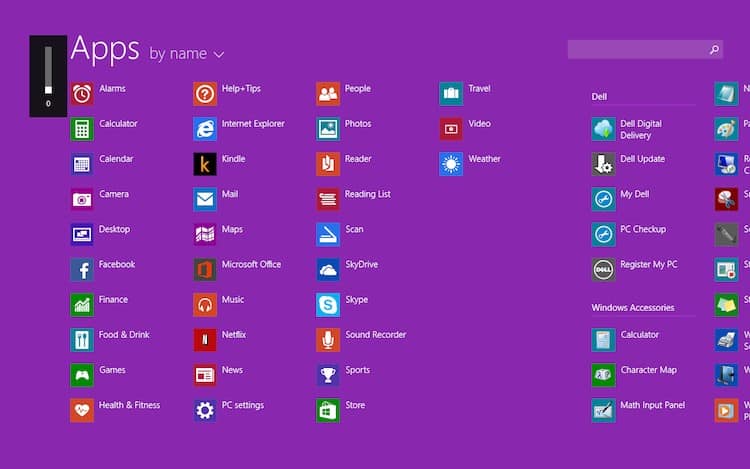Launch the Music app icon
This screenshot has height=469, width=750.
click(x=205, y=305)
